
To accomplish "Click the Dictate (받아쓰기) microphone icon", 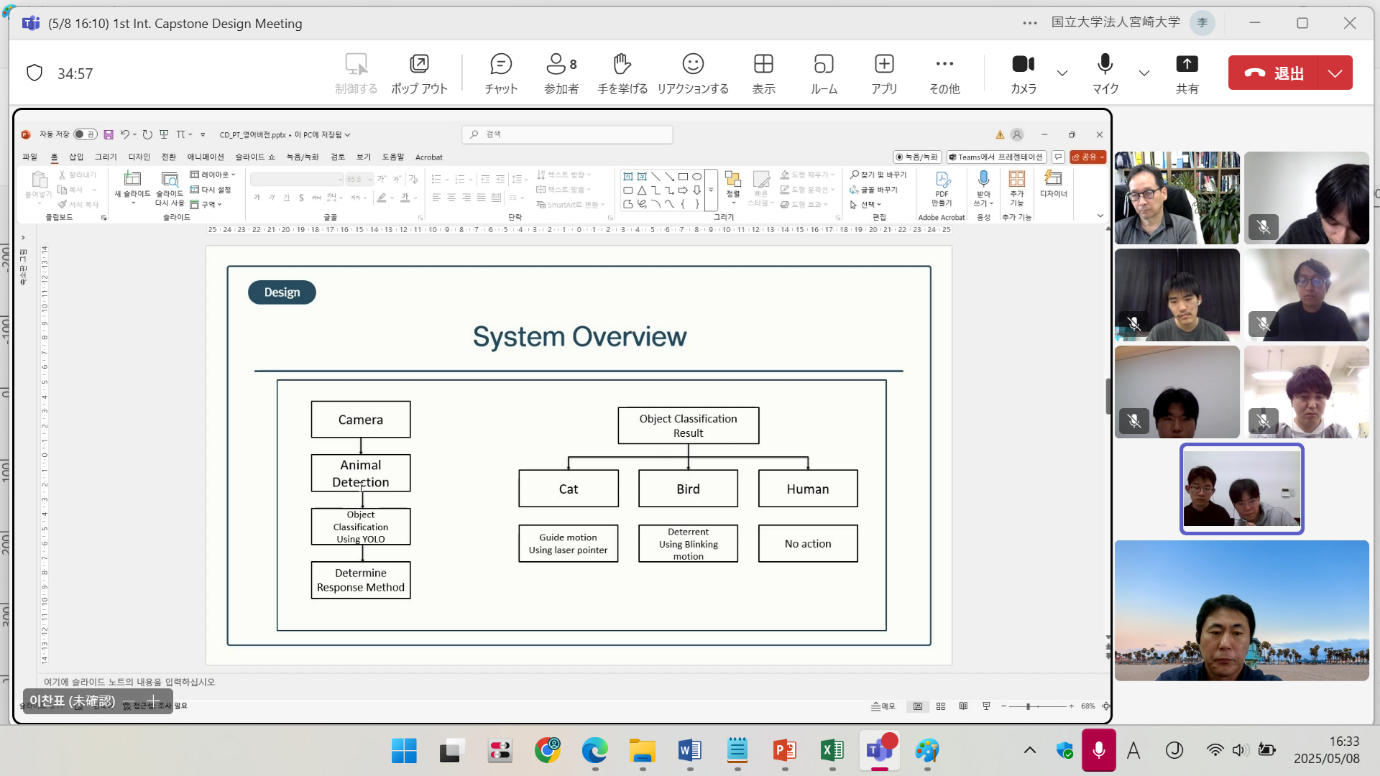I will [x=983, y=178].
